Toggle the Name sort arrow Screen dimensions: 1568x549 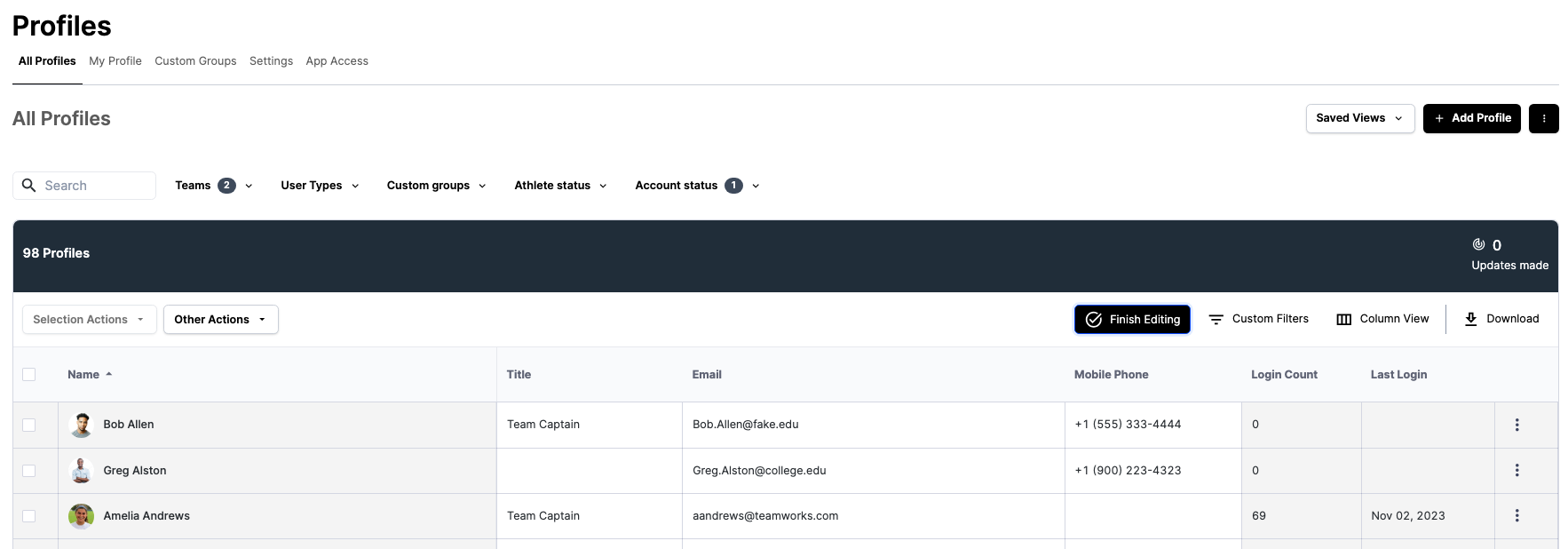pos(109,374)
